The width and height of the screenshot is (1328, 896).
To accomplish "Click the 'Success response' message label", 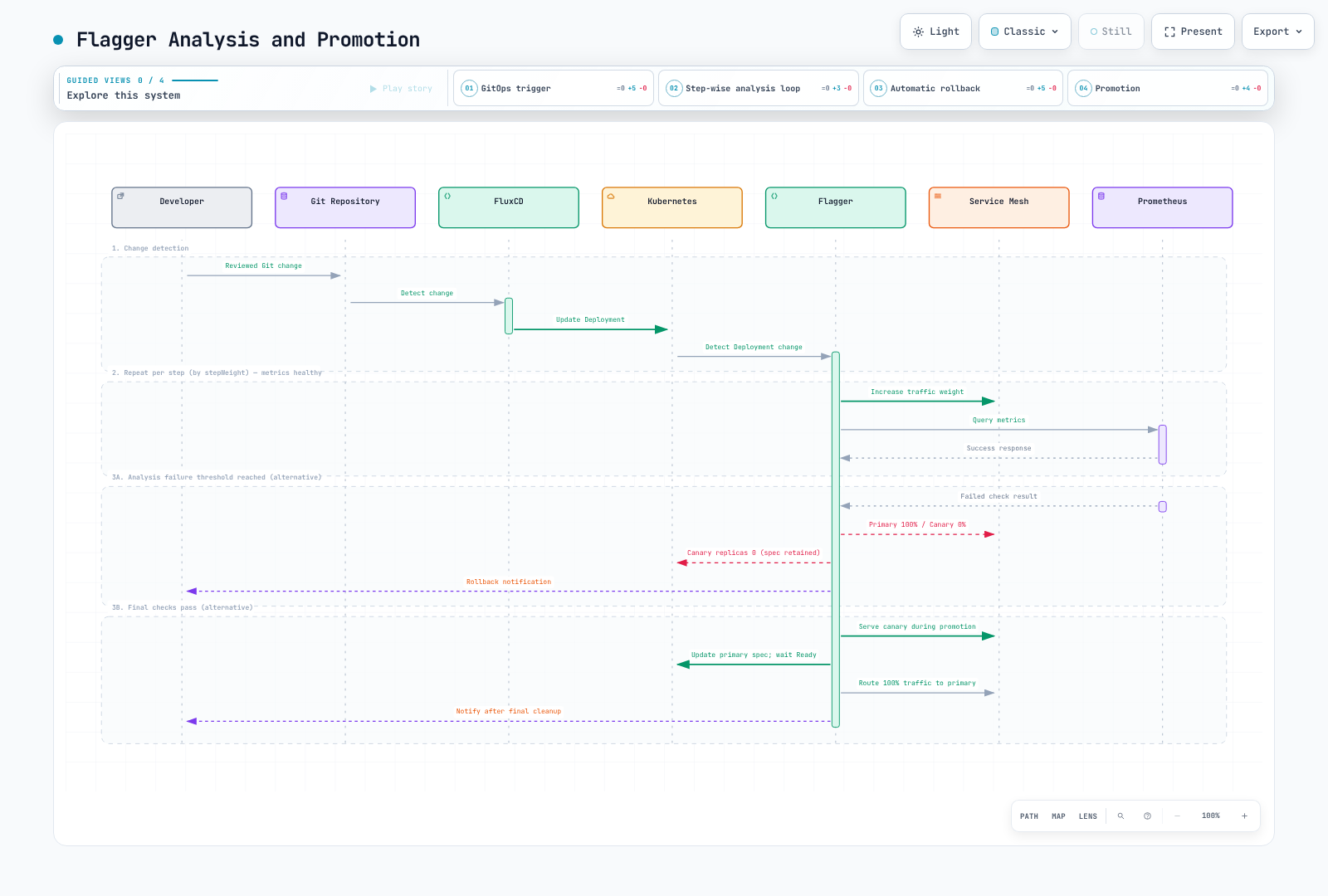I will click(998, 449).
